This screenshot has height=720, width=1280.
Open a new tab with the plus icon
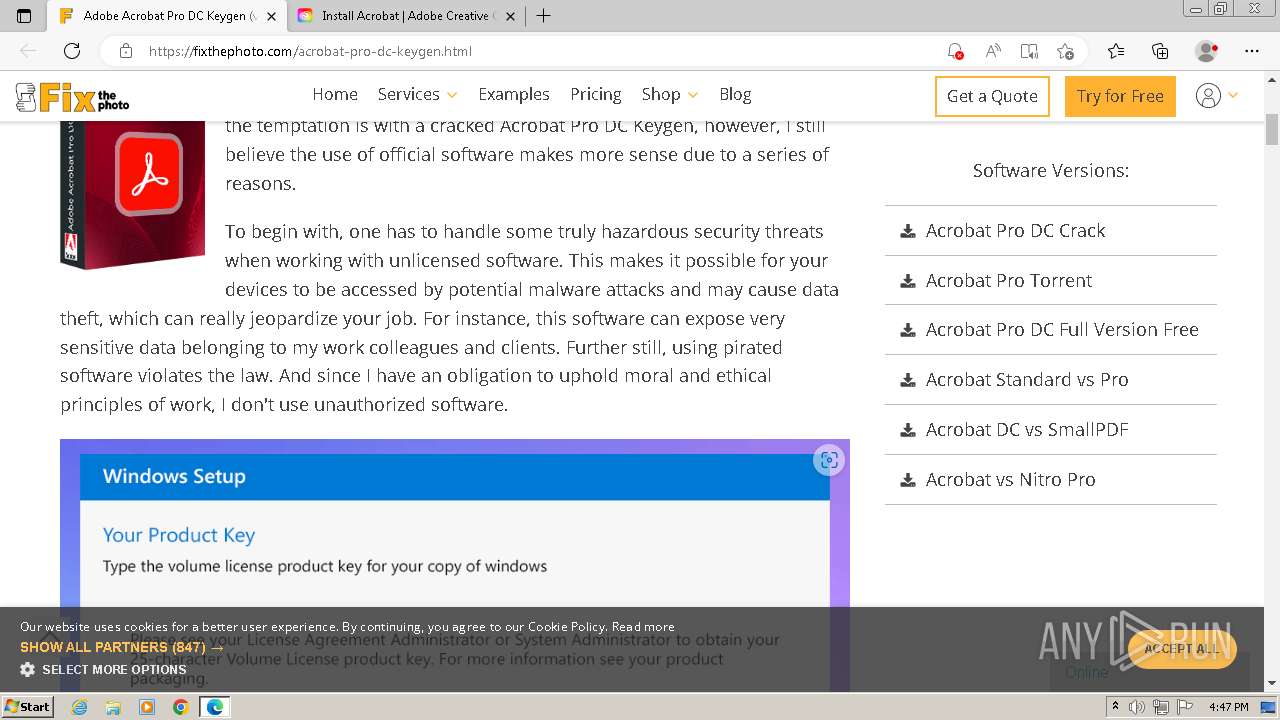click(543, 16)
